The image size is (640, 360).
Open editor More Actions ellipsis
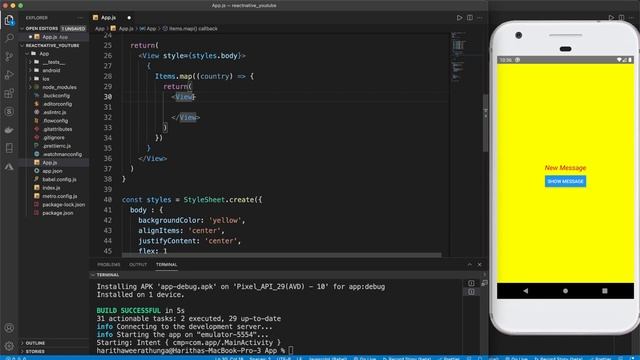(480, 18)
